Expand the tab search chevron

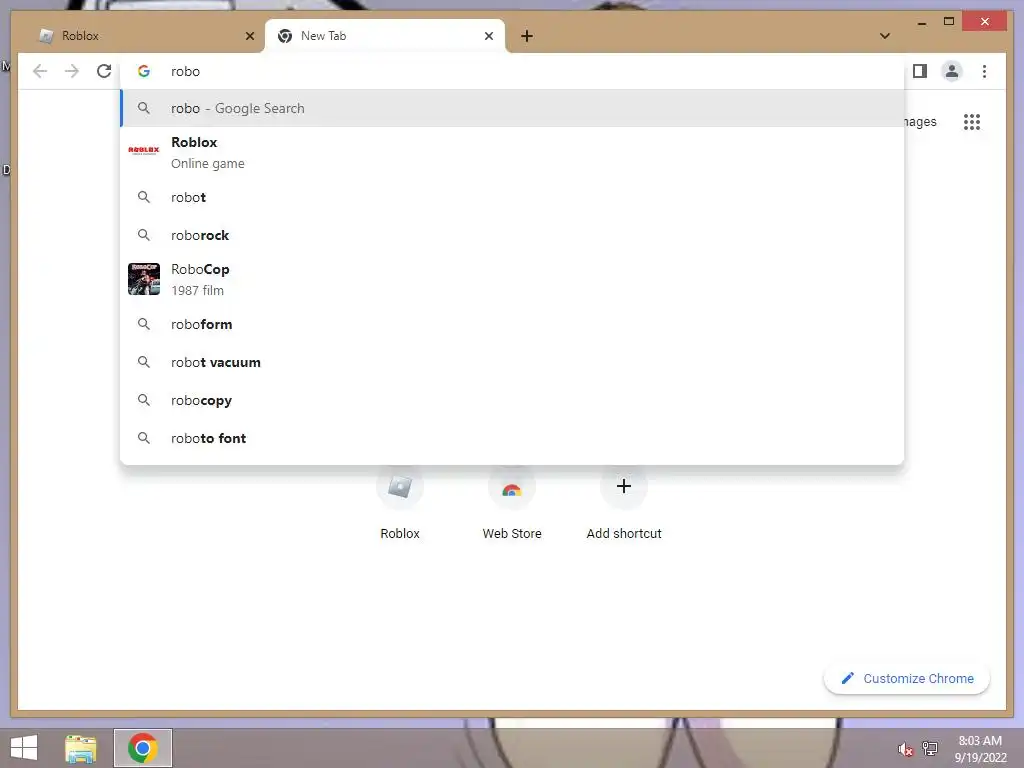(884, 36)
